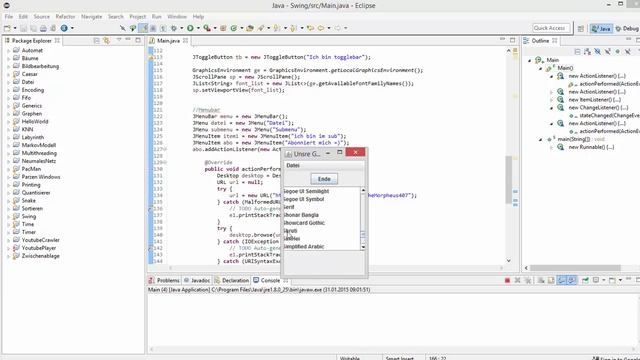Collapse the main(String[]) node in Outline

point(540,140)
